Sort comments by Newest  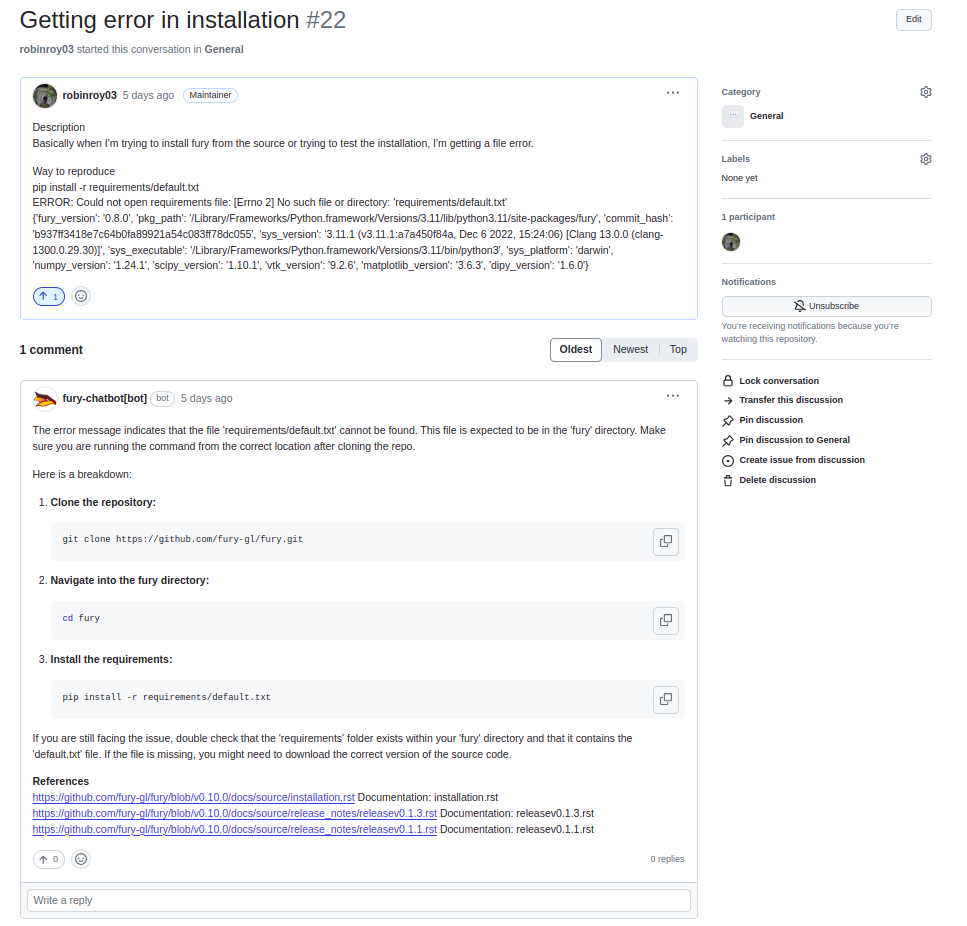coord(630,350)
